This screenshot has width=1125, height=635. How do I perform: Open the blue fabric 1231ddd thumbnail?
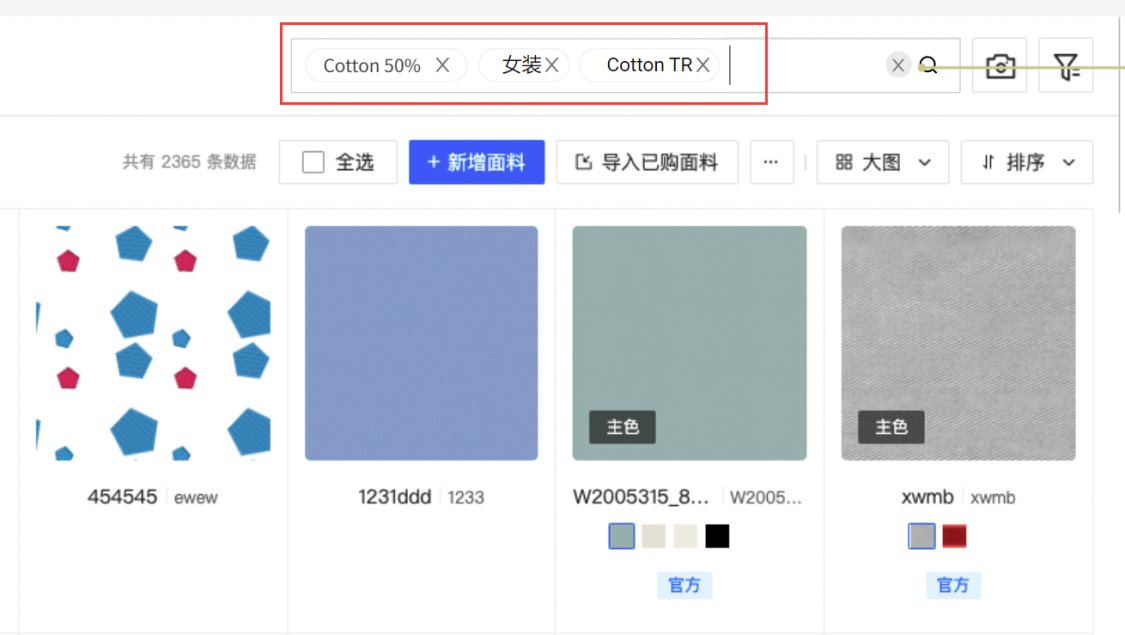[421, 343]
